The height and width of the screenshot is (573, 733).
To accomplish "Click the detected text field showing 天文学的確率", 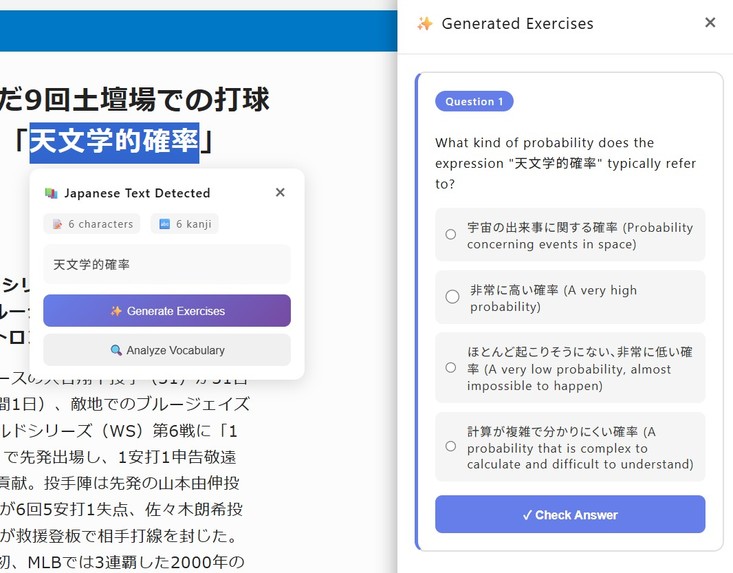I will tap(167, 264).
